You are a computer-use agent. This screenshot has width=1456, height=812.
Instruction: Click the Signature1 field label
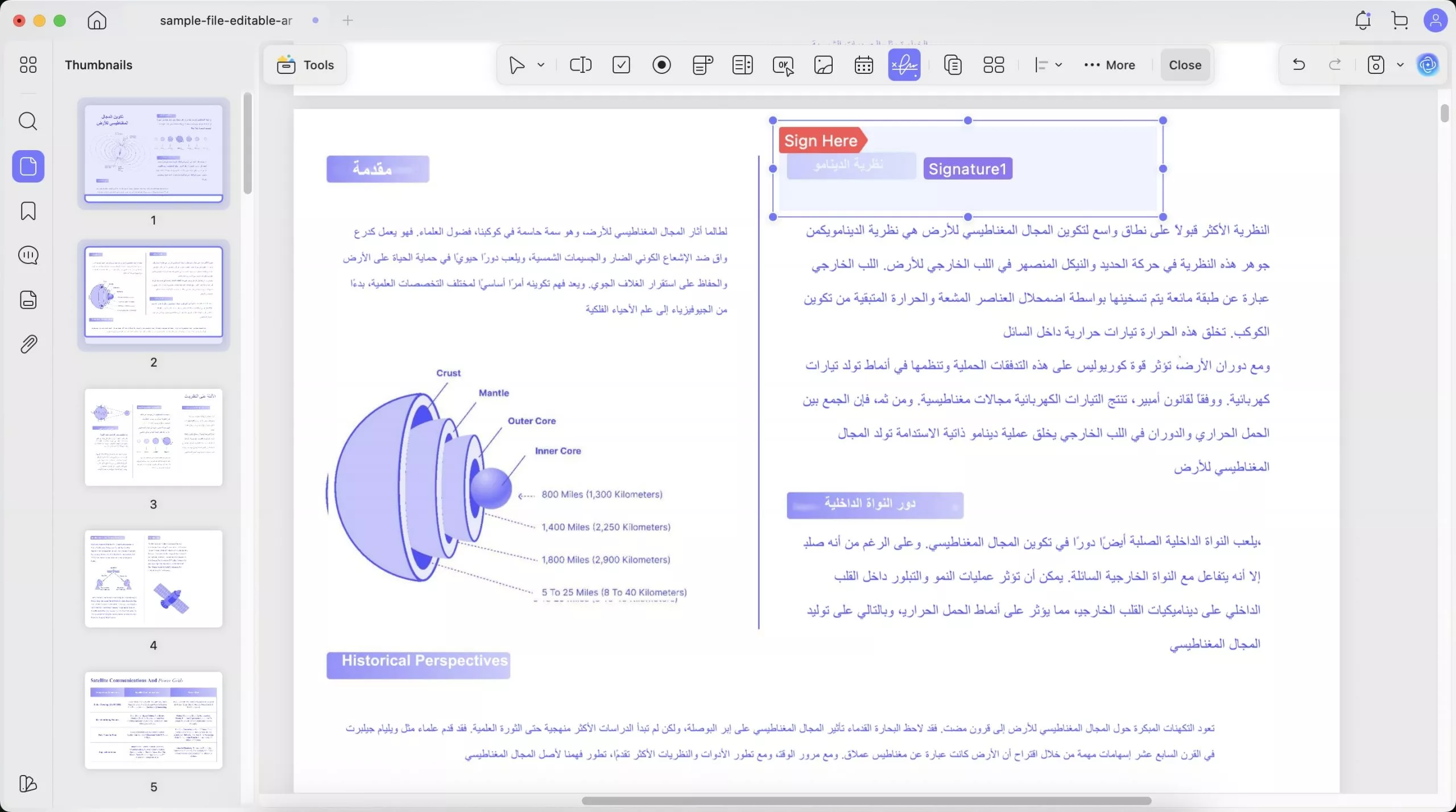tap(967, 169)
